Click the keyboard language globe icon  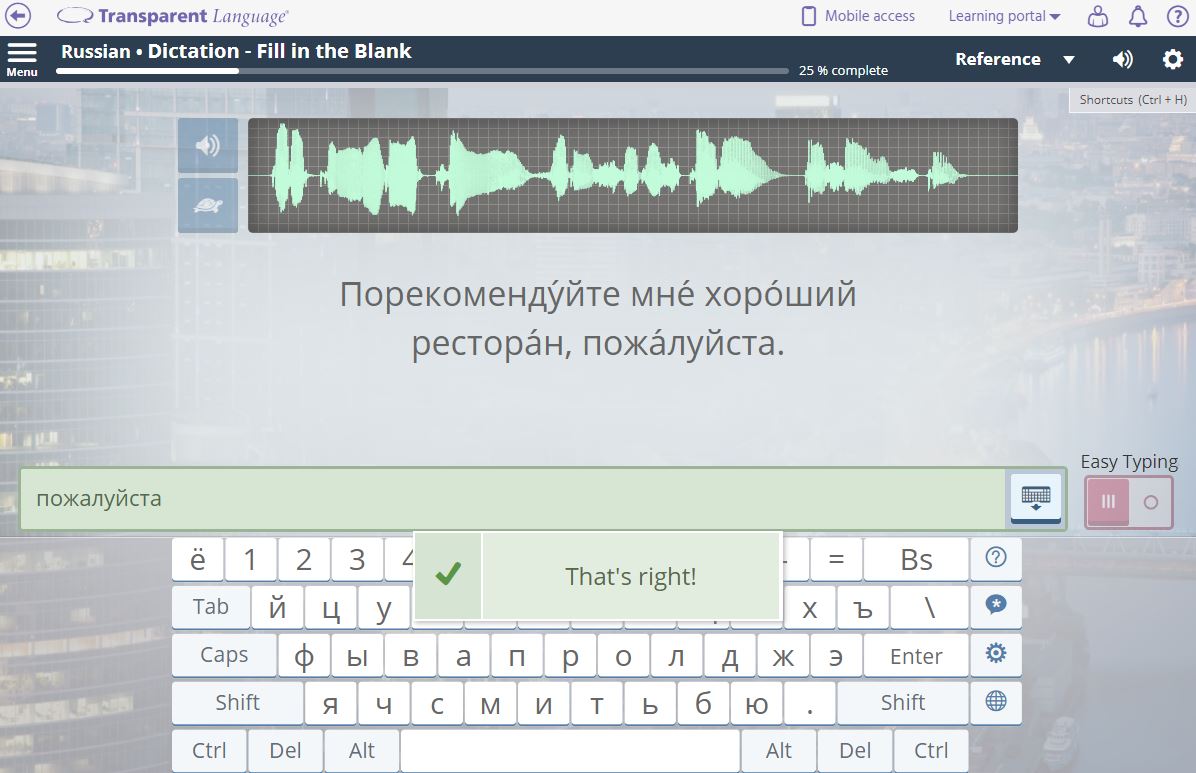[x=995, y=701]
